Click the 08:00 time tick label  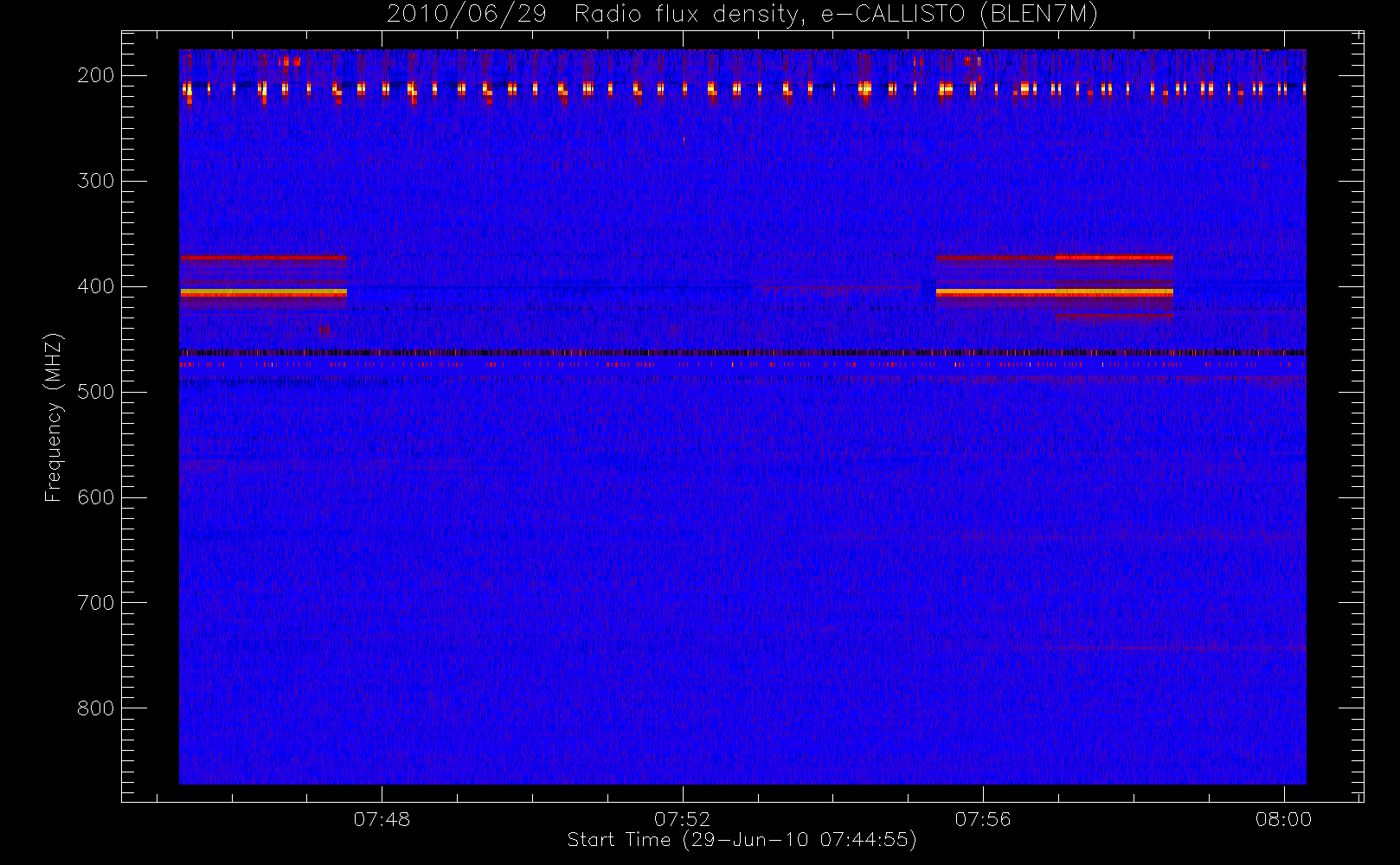coord(1284,819)
